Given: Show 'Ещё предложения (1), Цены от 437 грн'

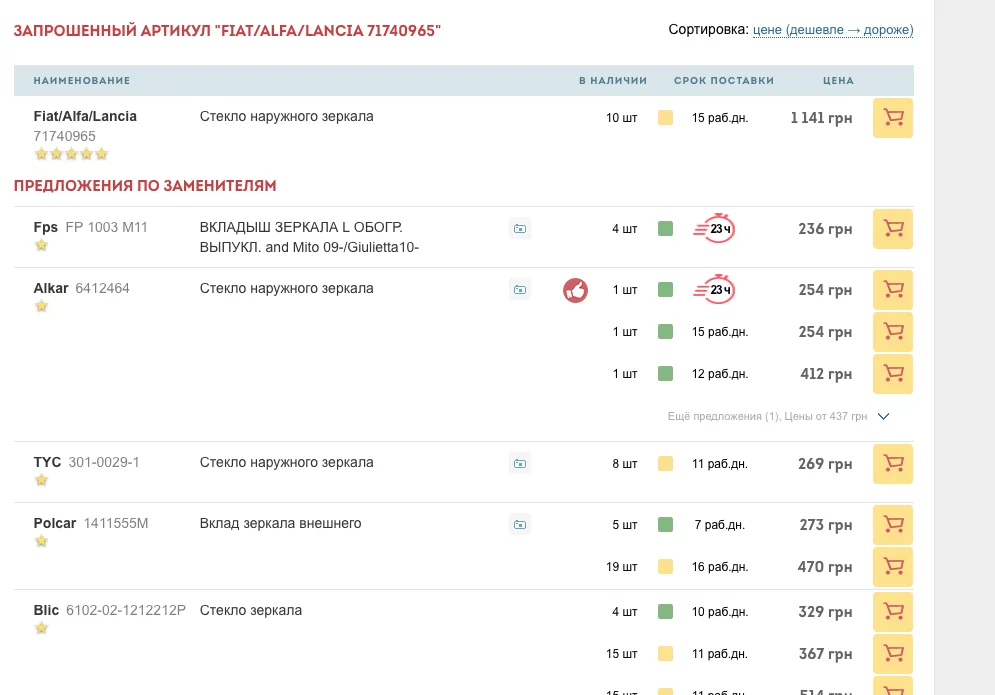Looking at the screenshot, I should point(767,416).
